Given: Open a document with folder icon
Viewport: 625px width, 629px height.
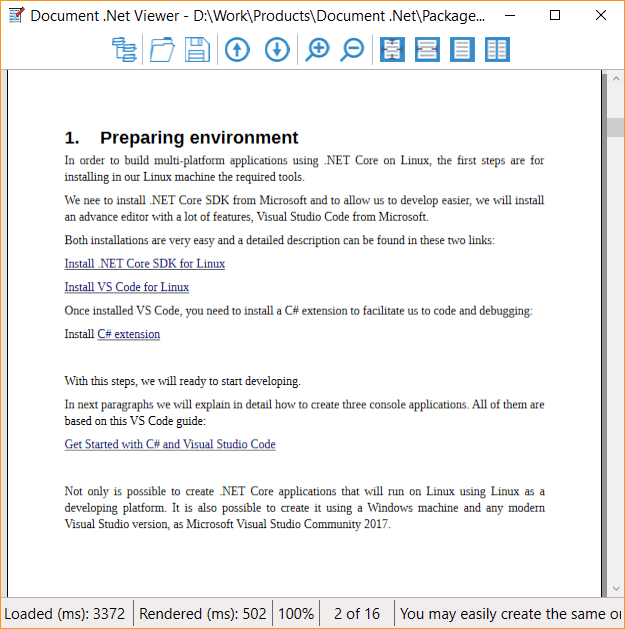Looking at the screenshot, I should click(162, 49).
